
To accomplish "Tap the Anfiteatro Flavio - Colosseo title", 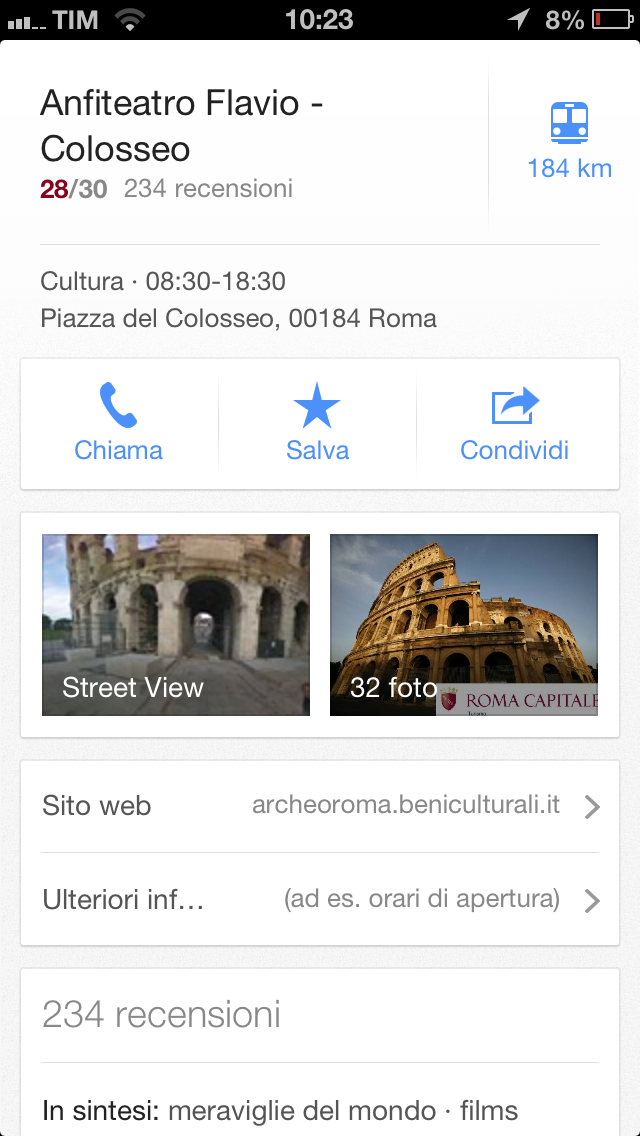I will [182, 126].
